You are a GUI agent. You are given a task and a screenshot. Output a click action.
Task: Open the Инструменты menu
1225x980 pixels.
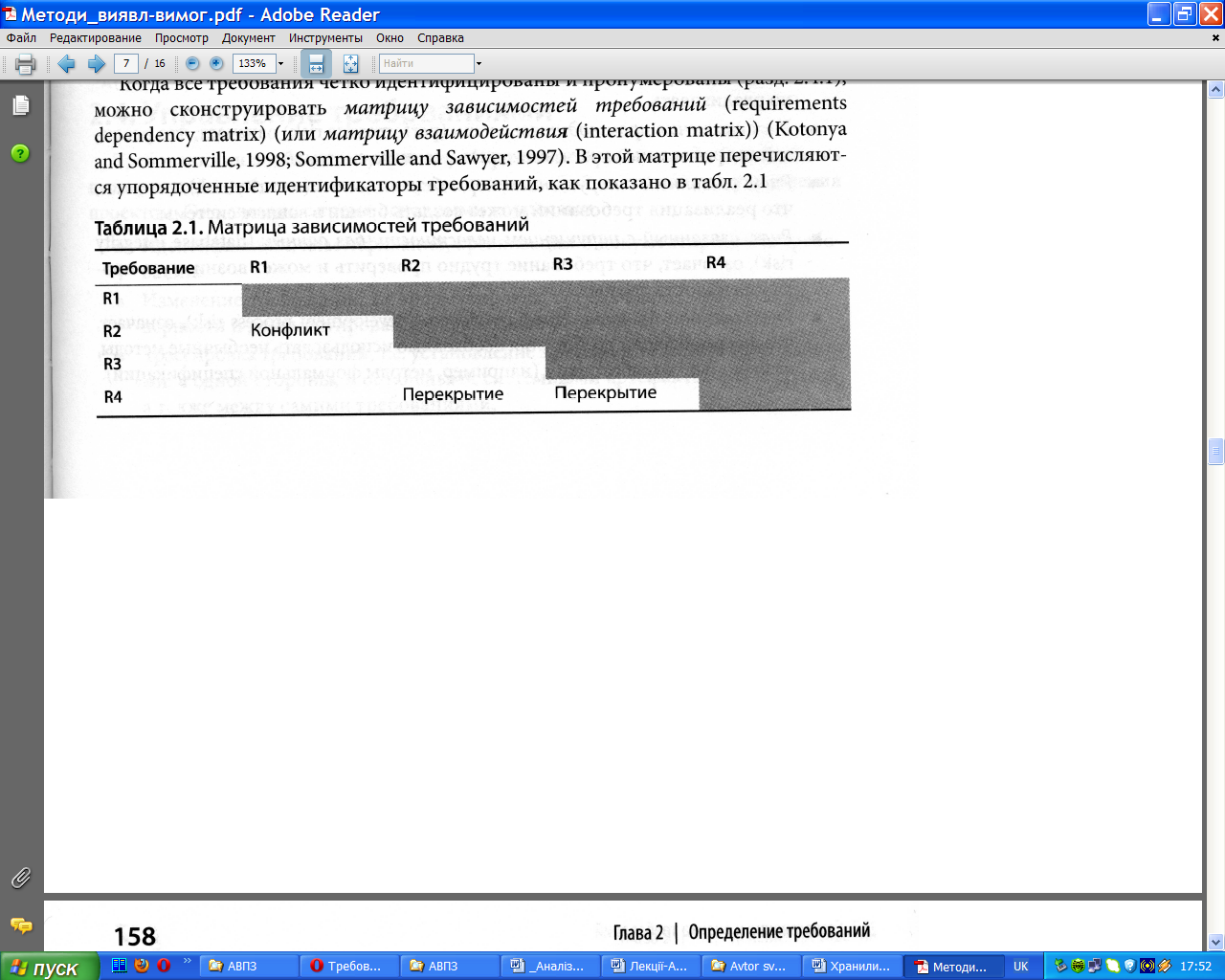325,38
